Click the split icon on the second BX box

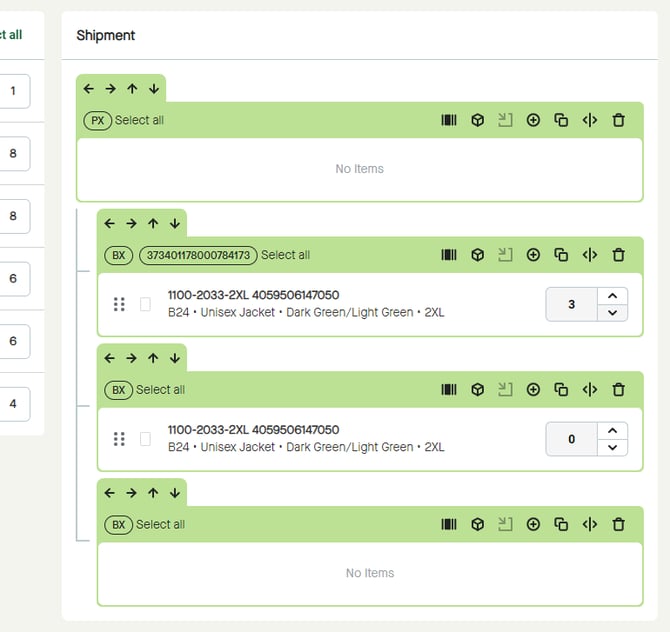[590, 390]
